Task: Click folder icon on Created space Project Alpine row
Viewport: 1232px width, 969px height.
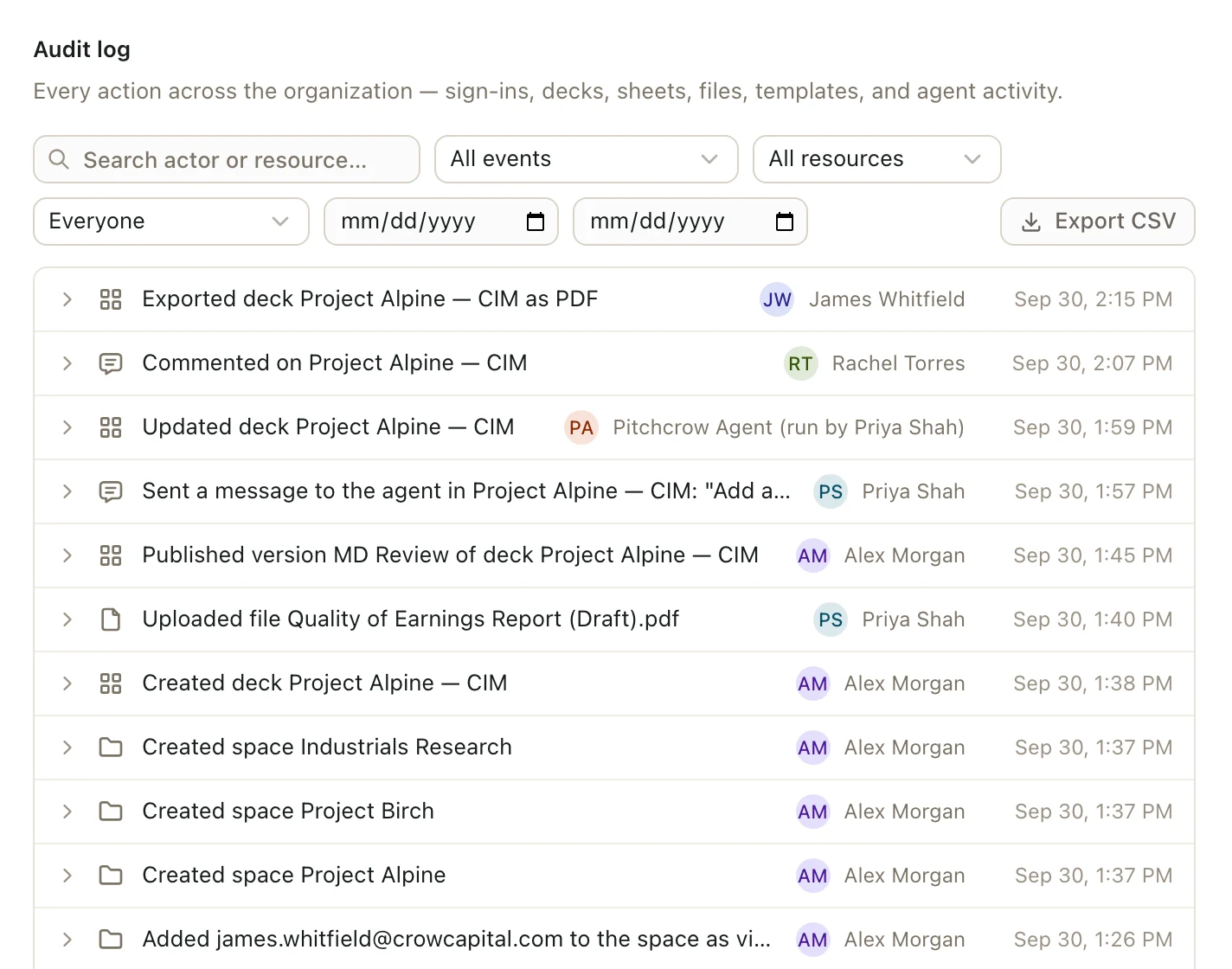Action: tap(111, 876)
